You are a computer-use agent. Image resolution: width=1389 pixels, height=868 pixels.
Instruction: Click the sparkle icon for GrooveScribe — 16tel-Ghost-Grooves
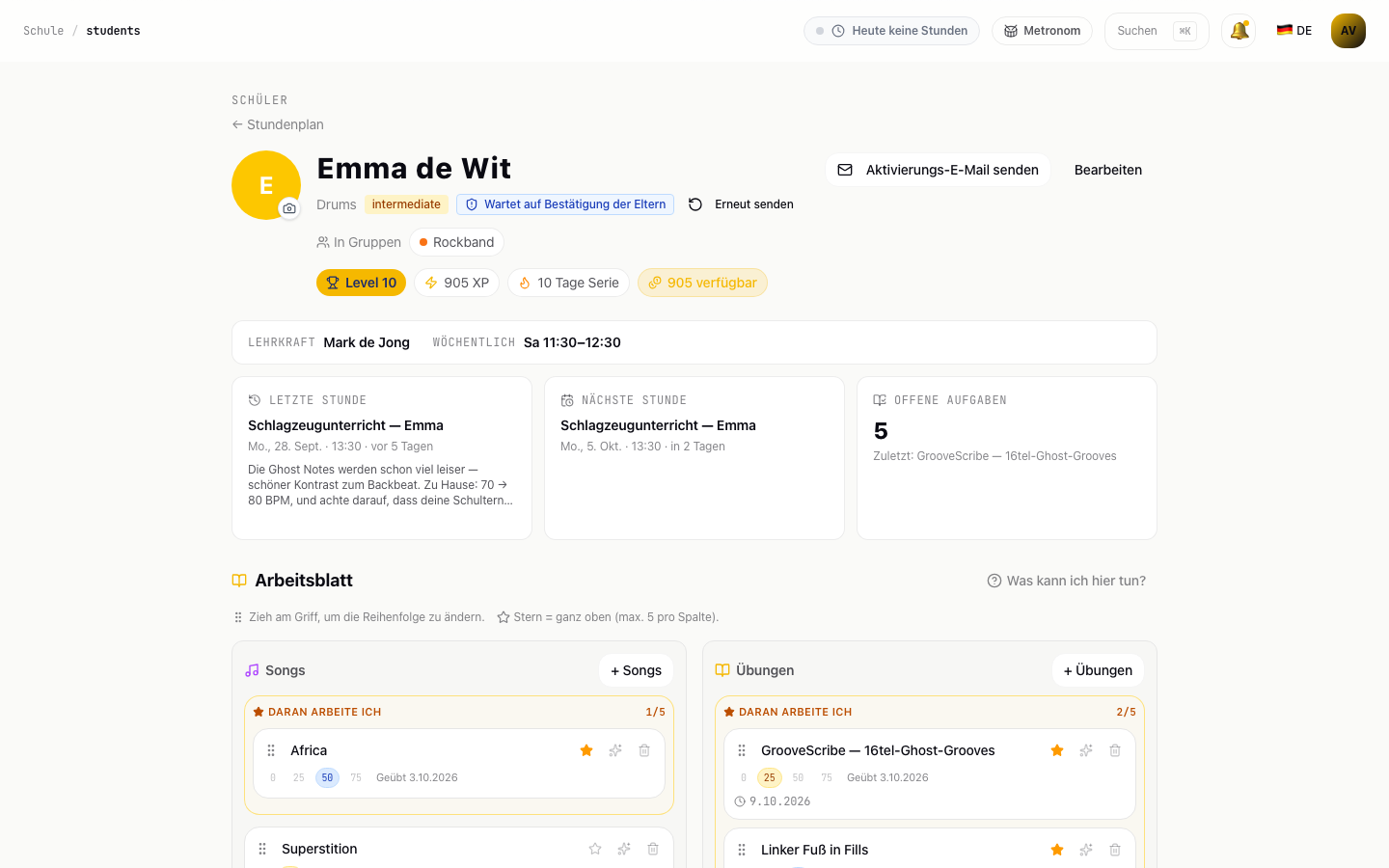(x=1086, y=750)
